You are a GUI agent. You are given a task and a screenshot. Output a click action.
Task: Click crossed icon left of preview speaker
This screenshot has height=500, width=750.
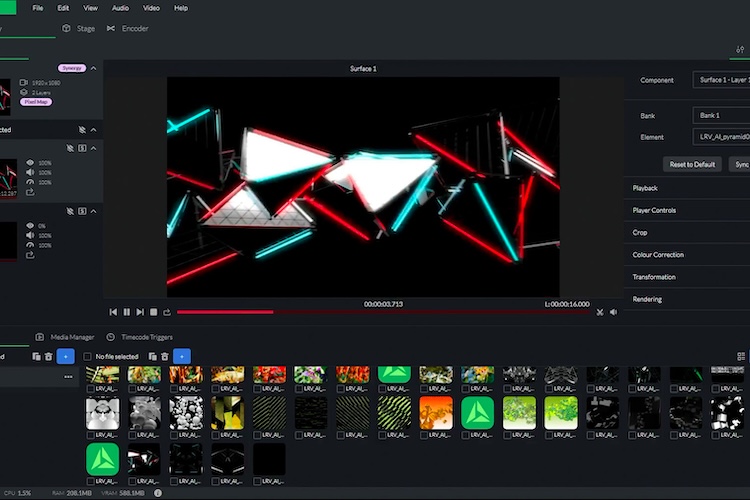click(x=600, y=312)
